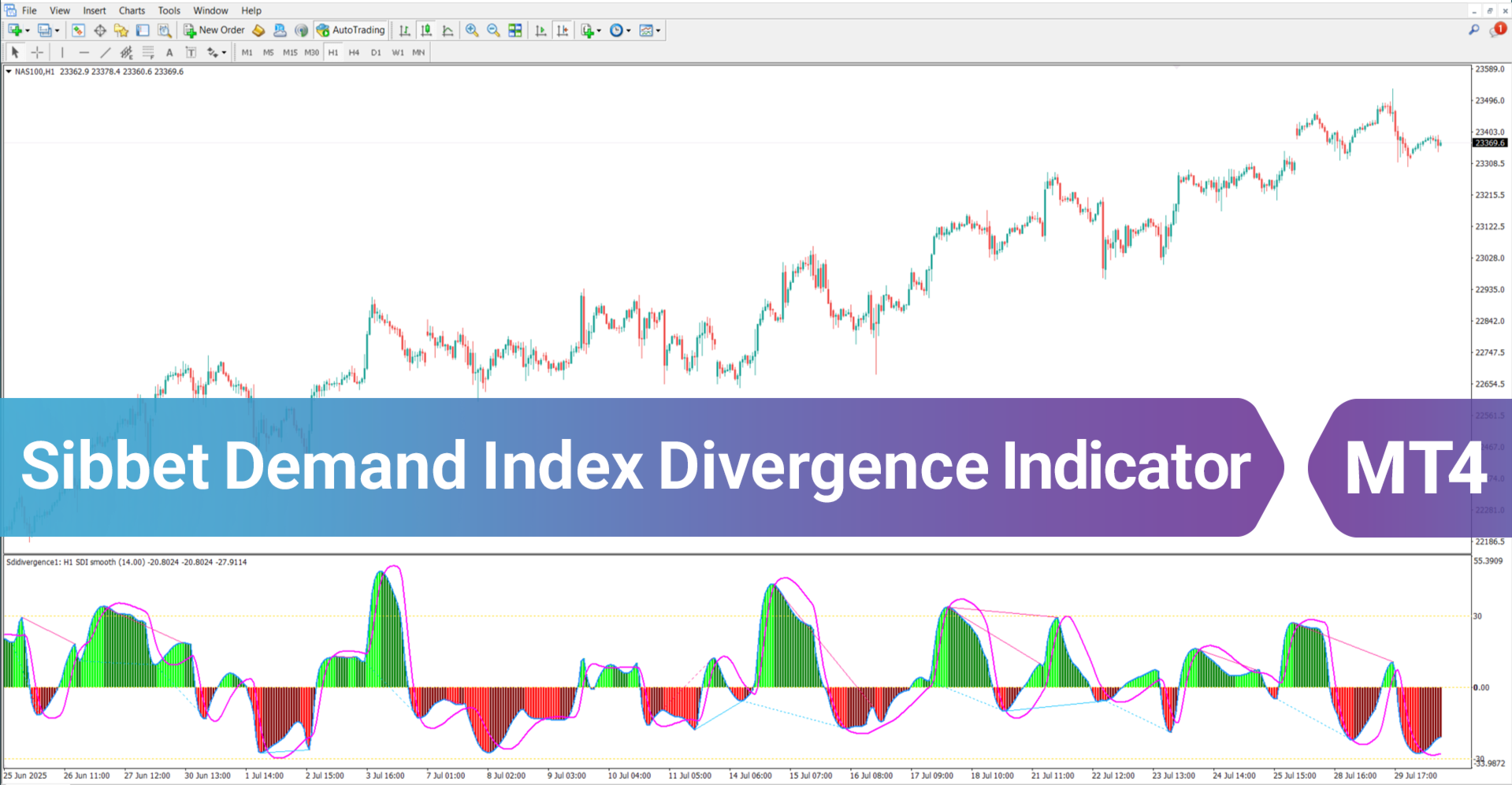The image size is (1512, 785).
Task: Select the H1 timeframe
Action: 333,53
